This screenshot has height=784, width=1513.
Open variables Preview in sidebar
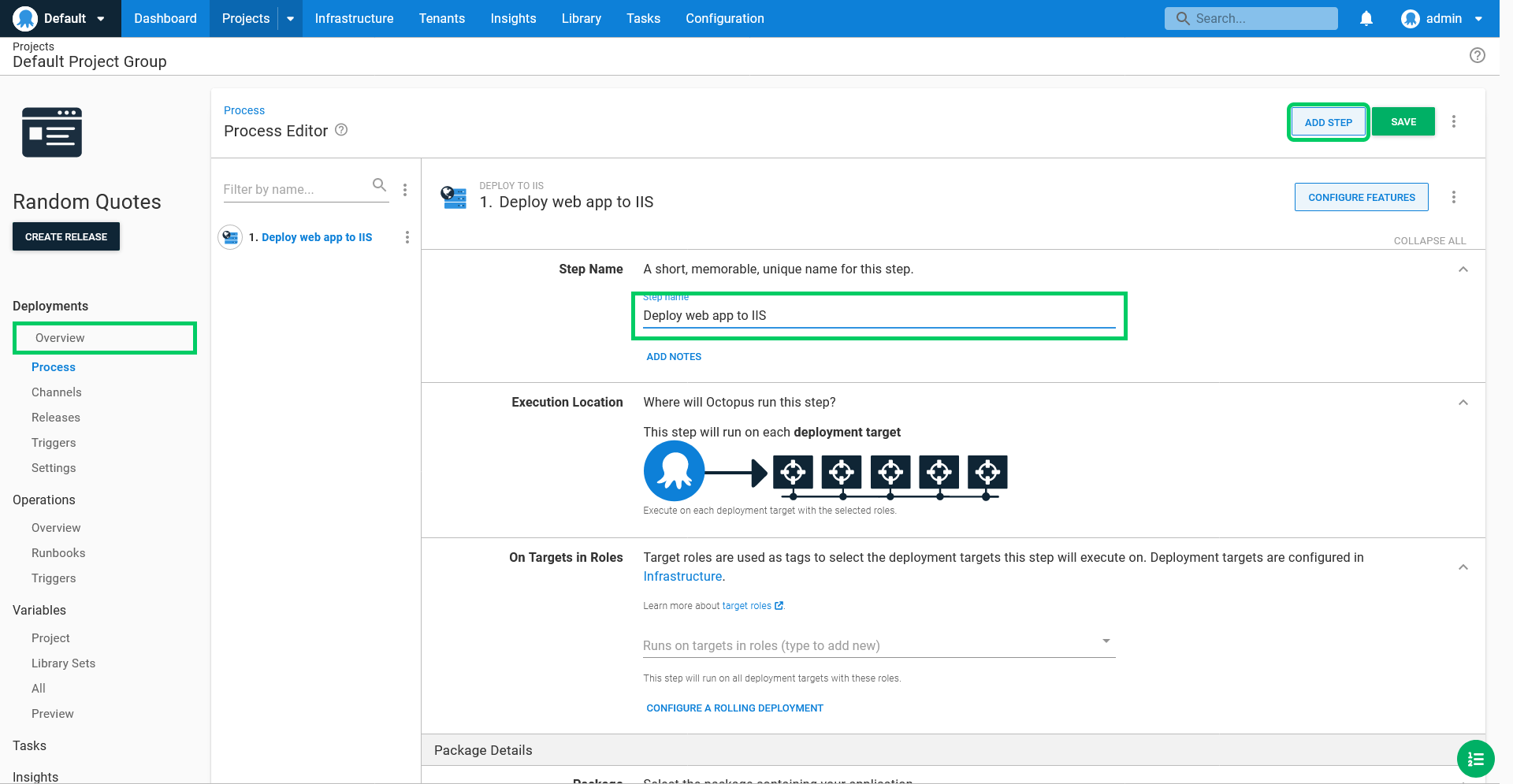53,714
